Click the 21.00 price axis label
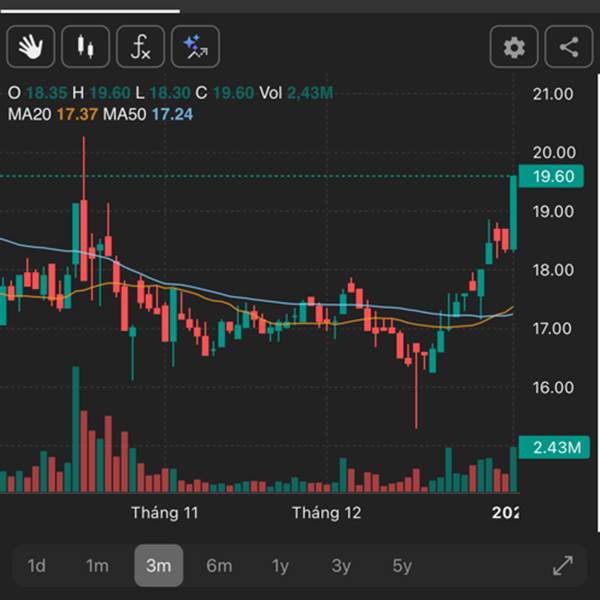 tap(553, 94)
